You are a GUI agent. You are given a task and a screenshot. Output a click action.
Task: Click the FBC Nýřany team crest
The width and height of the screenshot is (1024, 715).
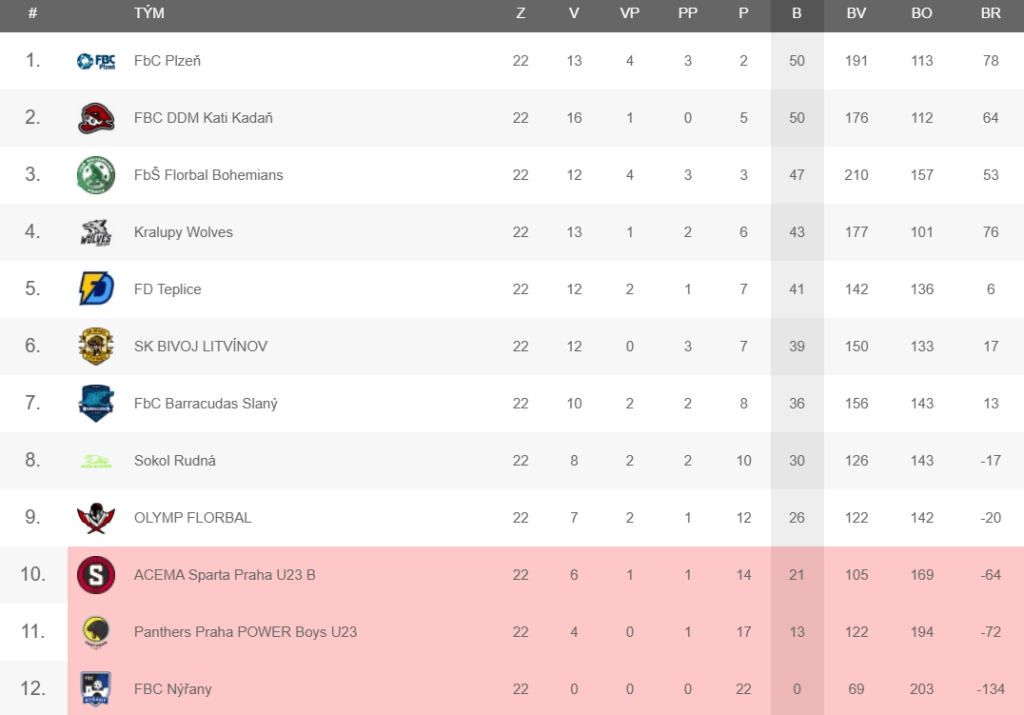96,689
